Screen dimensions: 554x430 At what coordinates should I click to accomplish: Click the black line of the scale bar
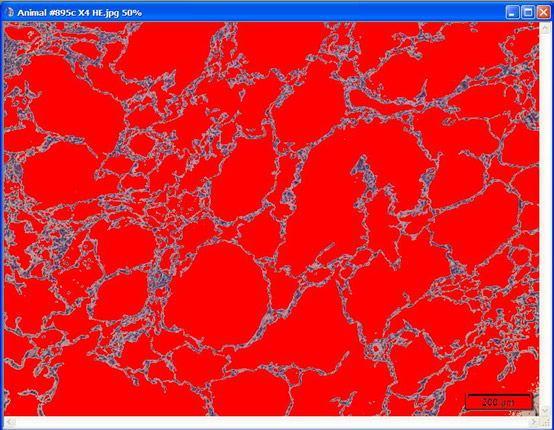click(499, 395)
